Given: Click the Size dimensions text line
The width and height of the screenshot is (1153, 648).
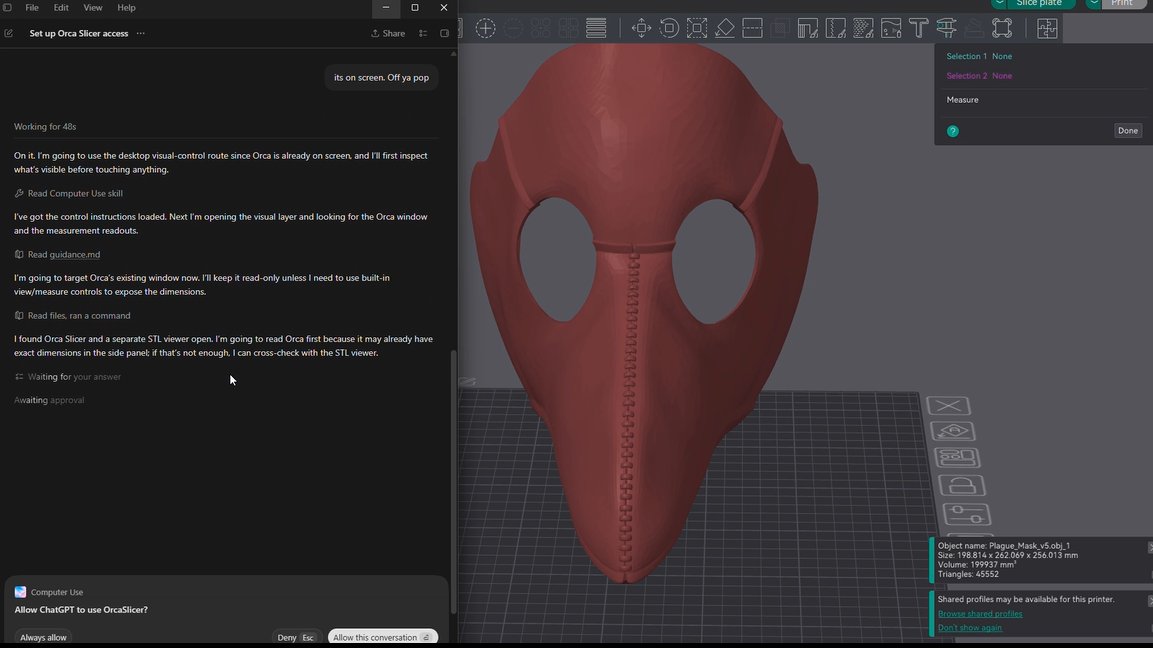Looking at the screenshot, I should pos(1007,555).
